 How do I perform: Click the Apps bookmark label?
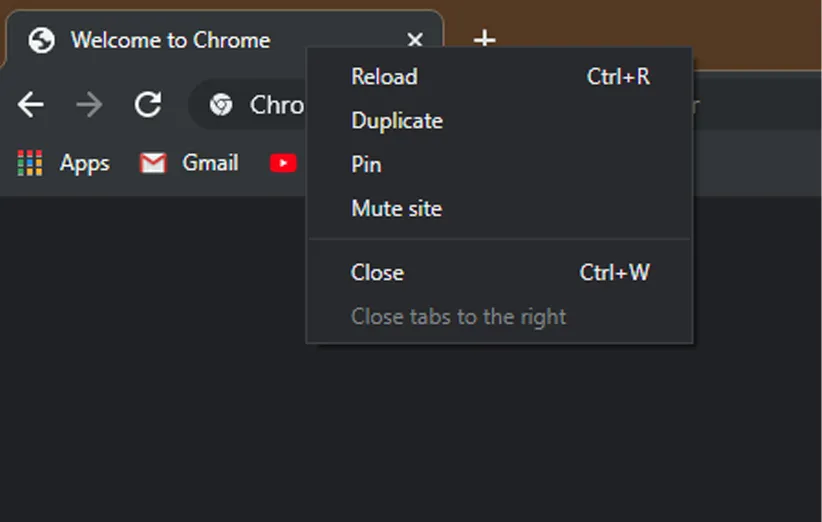[x=84, y=163]
